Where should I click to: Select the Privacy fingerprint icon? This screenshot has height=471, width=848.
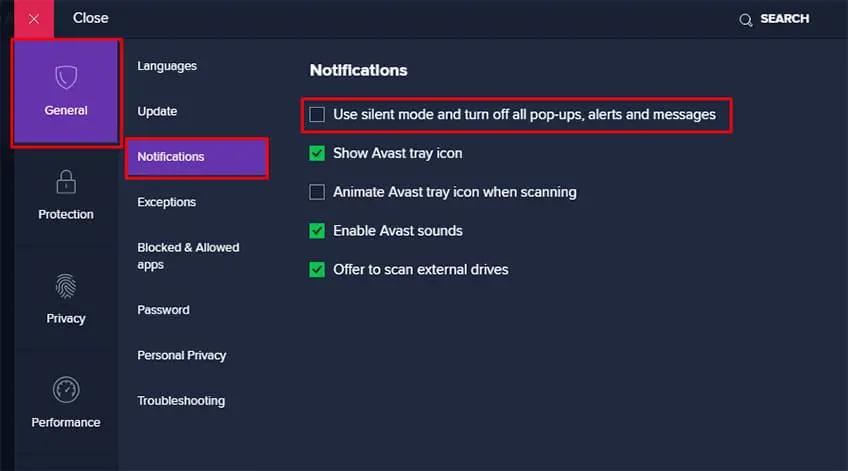tap(66, 286)
